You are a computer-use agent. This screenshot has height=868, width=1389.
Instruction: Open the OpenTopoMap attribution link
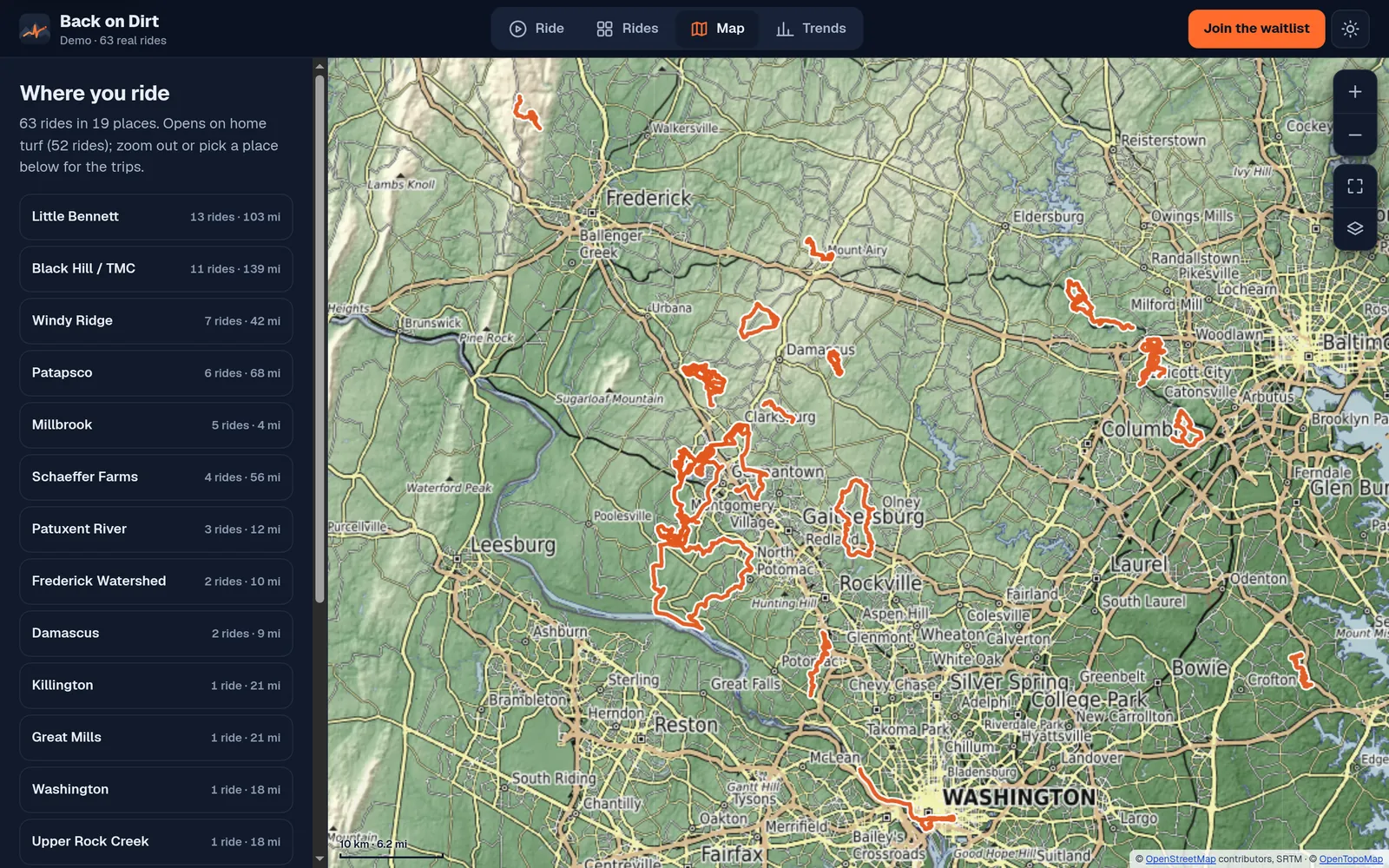click(x=1351, y=859)
